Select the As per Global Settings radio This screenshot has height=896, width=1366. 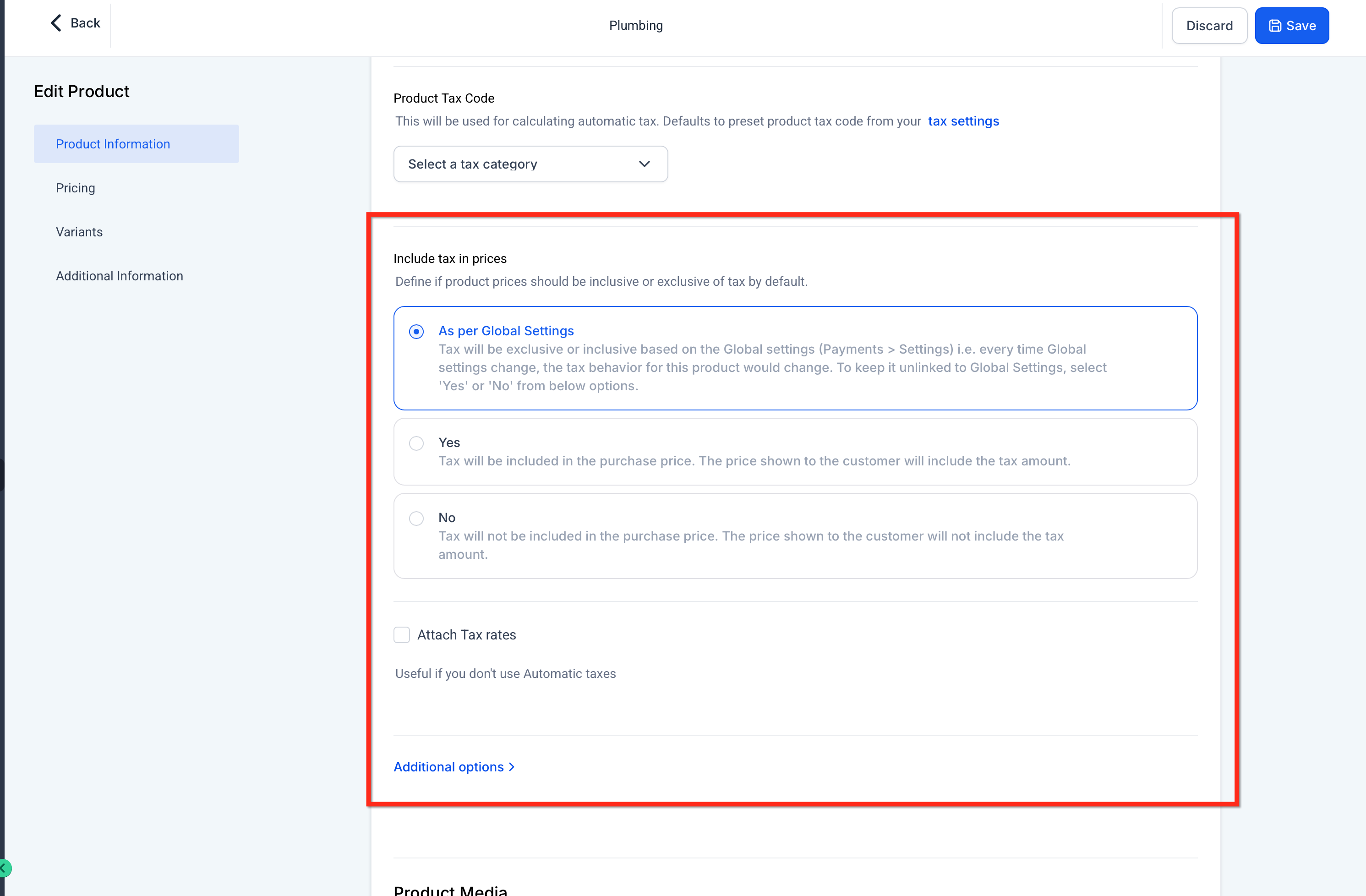click(416, 331)
